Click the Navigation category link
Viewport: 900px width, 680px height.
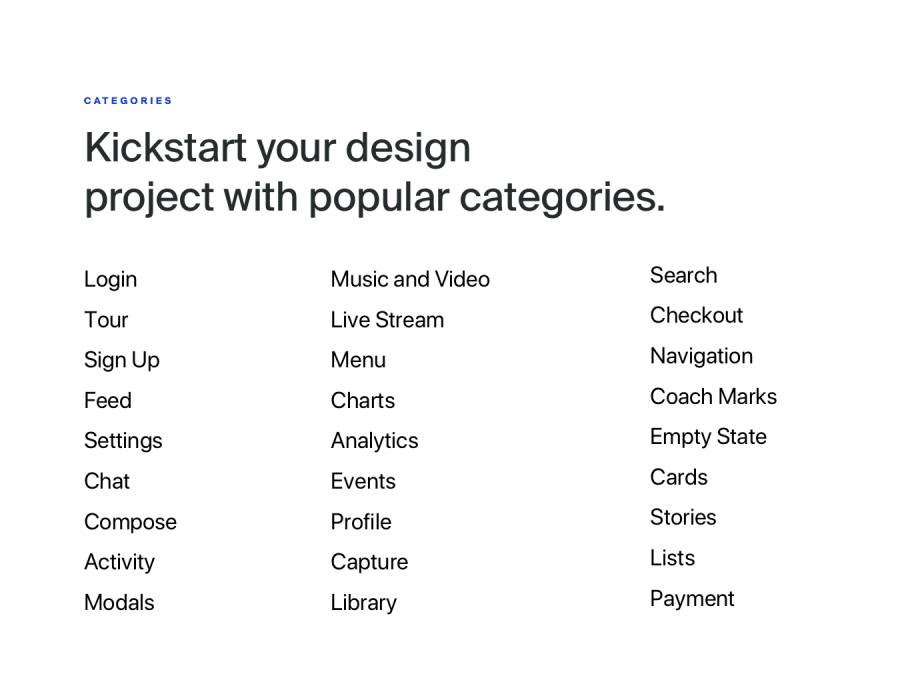tap(701, 356)
